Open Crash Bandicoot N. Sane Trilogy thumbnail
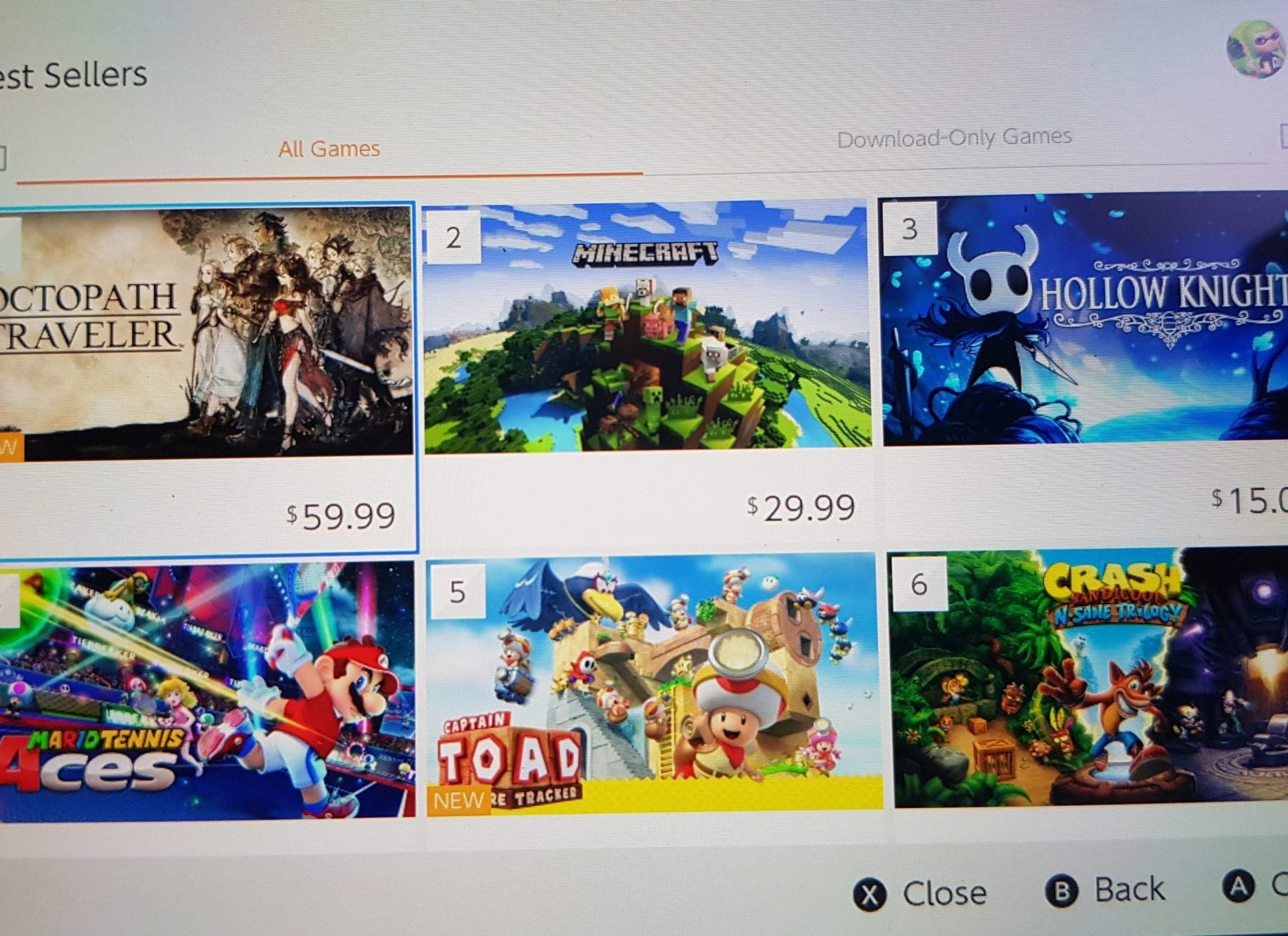The height and width of the screenshot is (936, 1288). (x=1088, y=677)
